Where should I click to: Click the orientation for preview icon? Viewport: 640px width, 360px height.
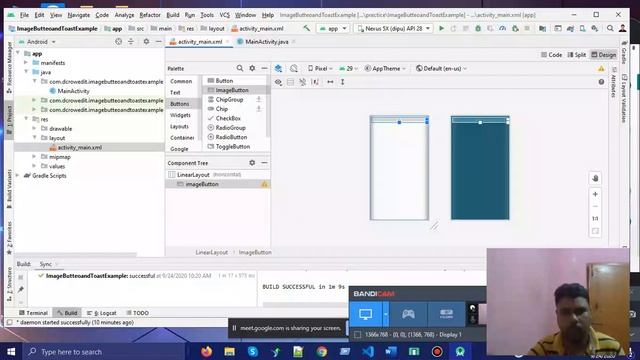tap(293, 68)
